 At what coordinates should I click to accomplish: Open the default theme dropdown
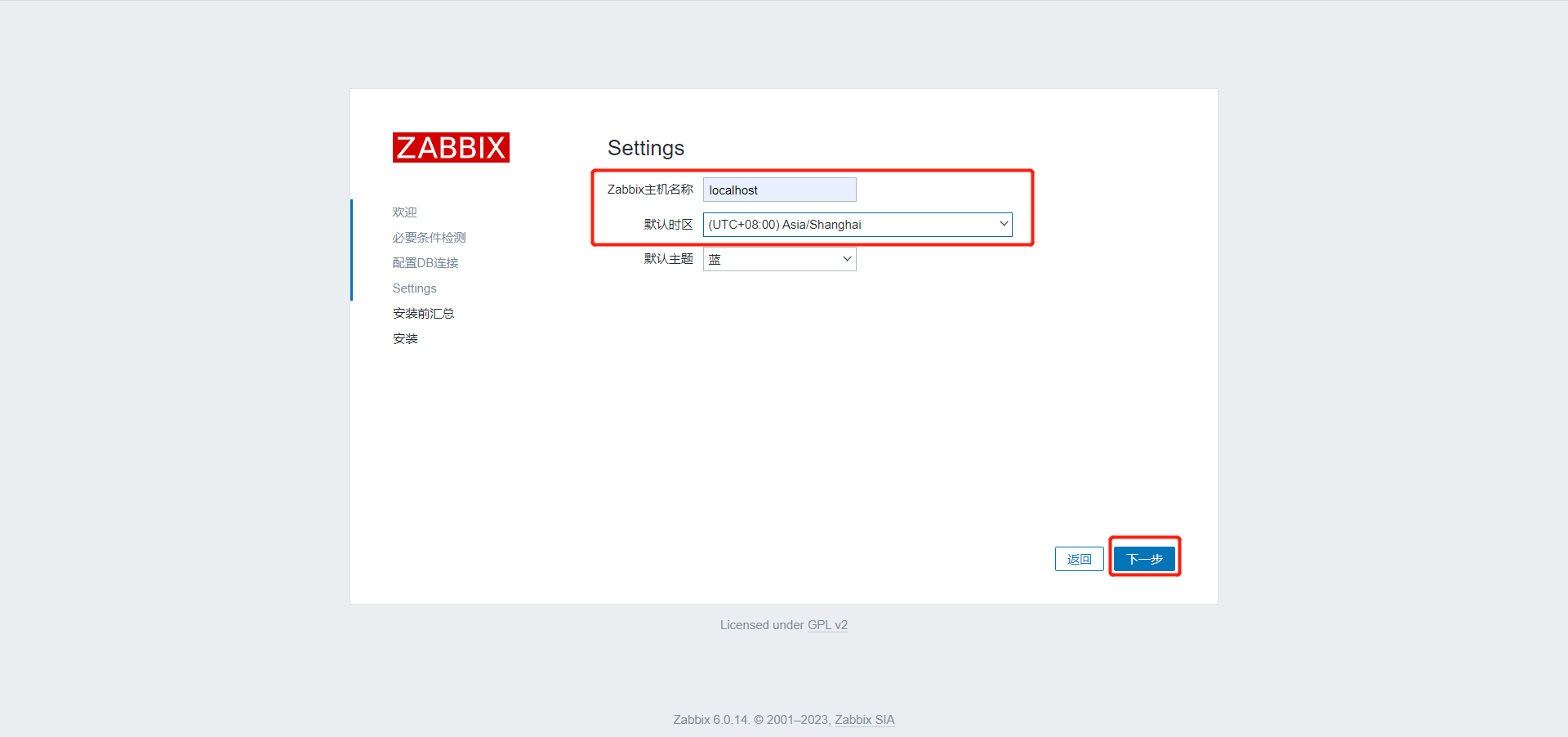779,259
